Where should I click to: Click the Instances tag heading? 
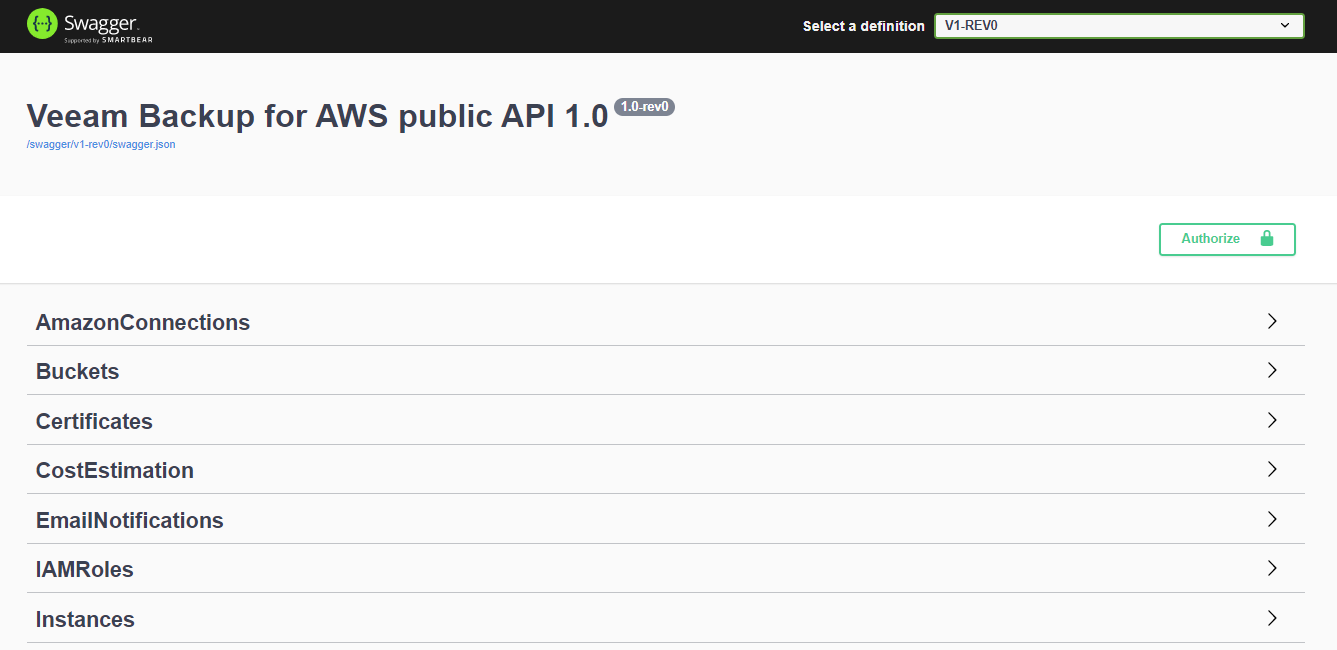pyautogui.click(x=85, y=619)
